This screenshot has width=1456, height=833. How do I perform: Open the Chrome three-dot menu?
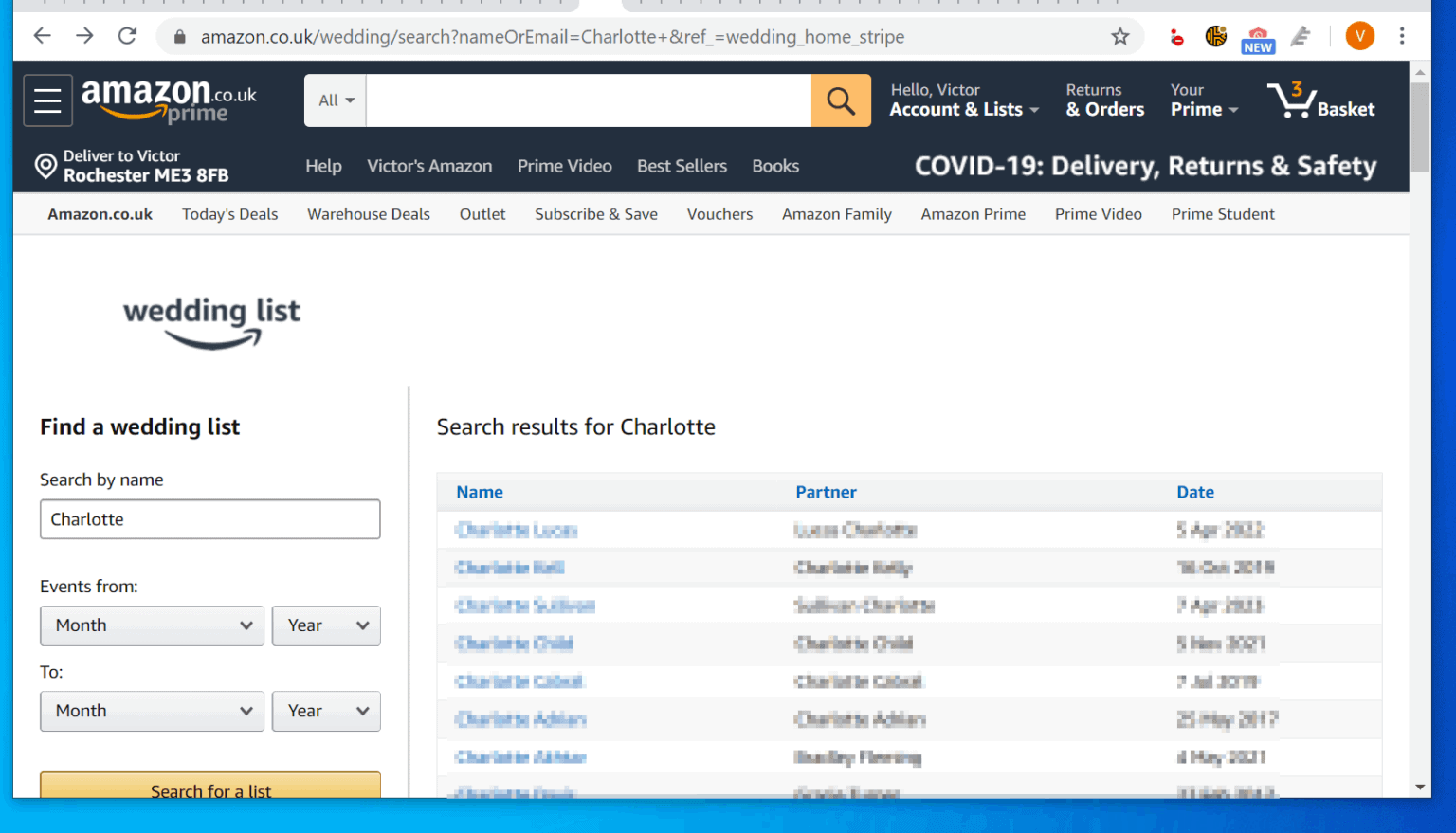click(x=1402, y=37)
